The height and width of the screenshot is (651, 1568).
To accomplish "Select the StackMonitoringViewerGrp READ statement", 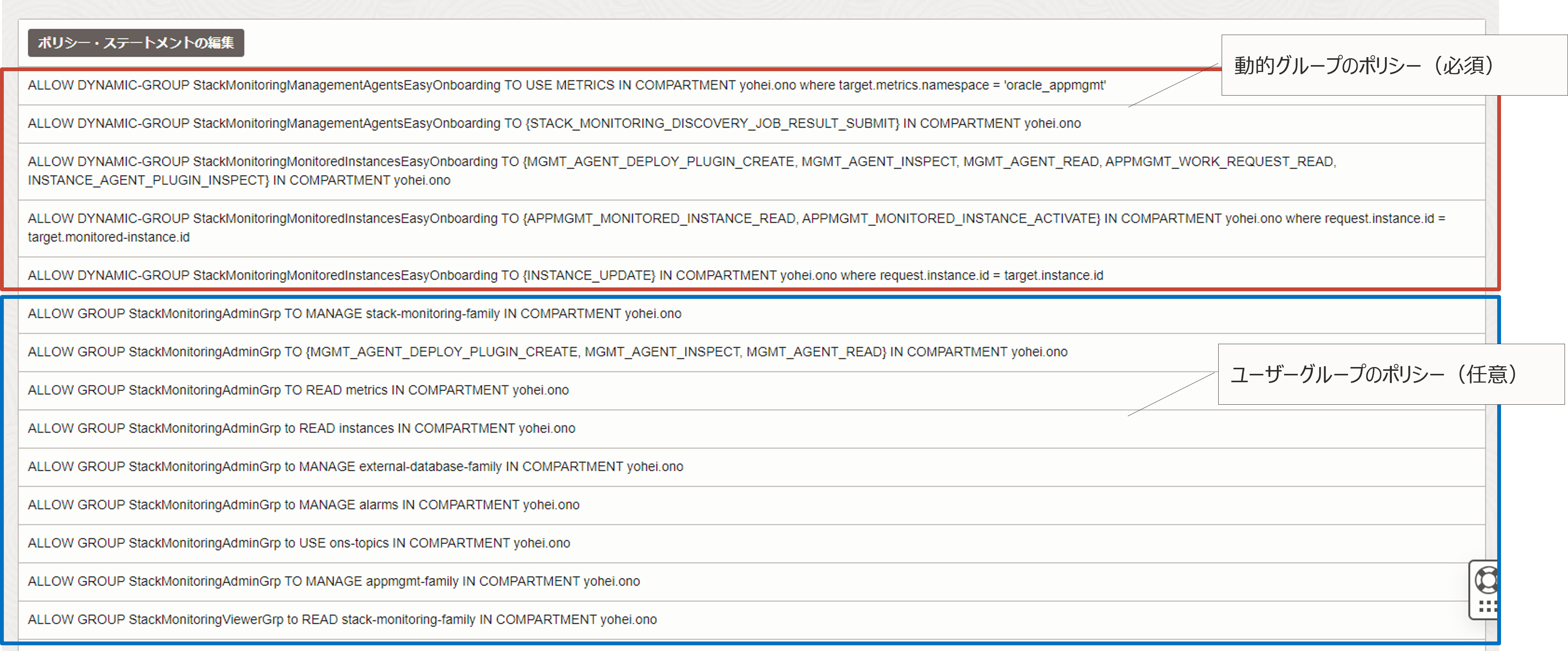I will point(342,619).
